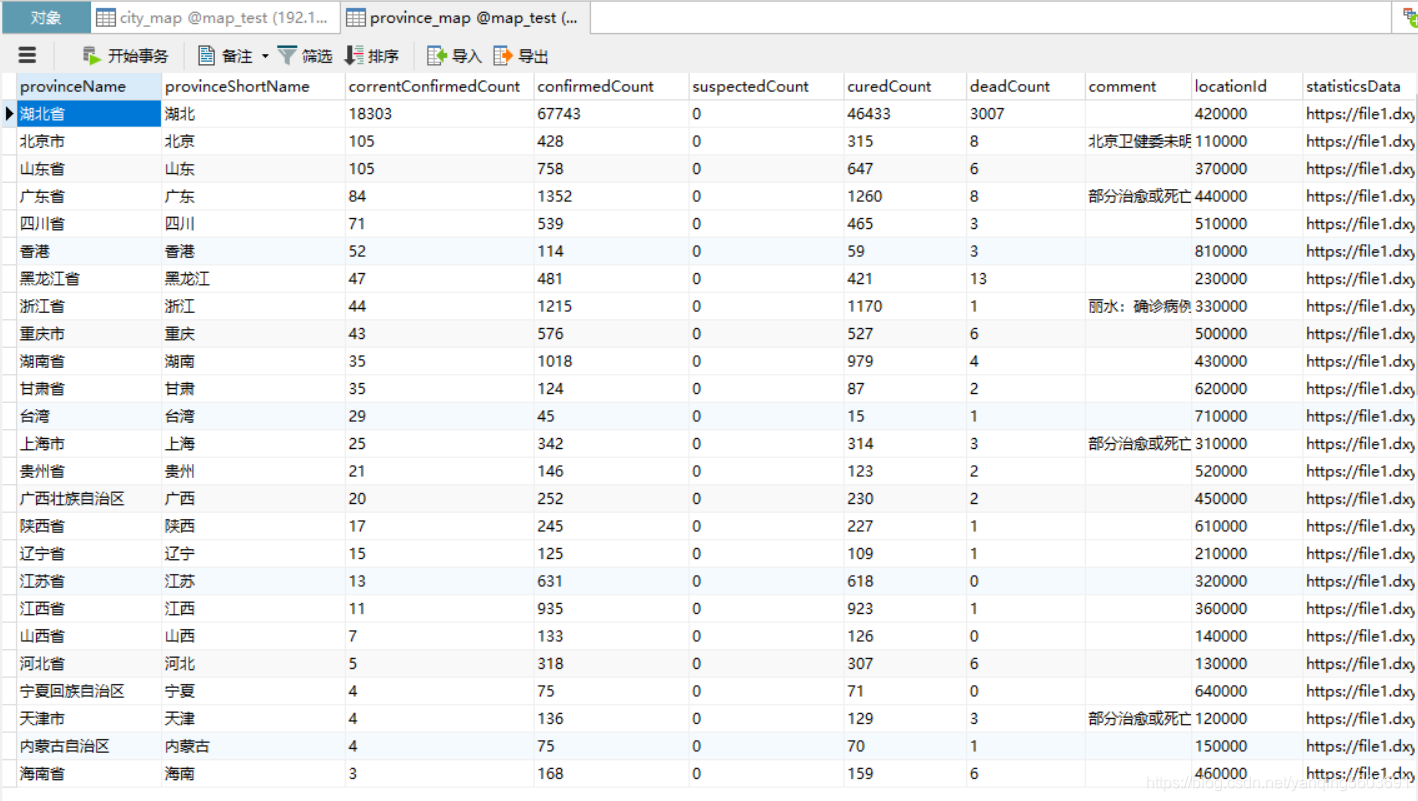The height and width of the screenshot is (801, 1418).
Task: Select the 黑龙江省 provinceName cell
Action: [x=89, y=279]
